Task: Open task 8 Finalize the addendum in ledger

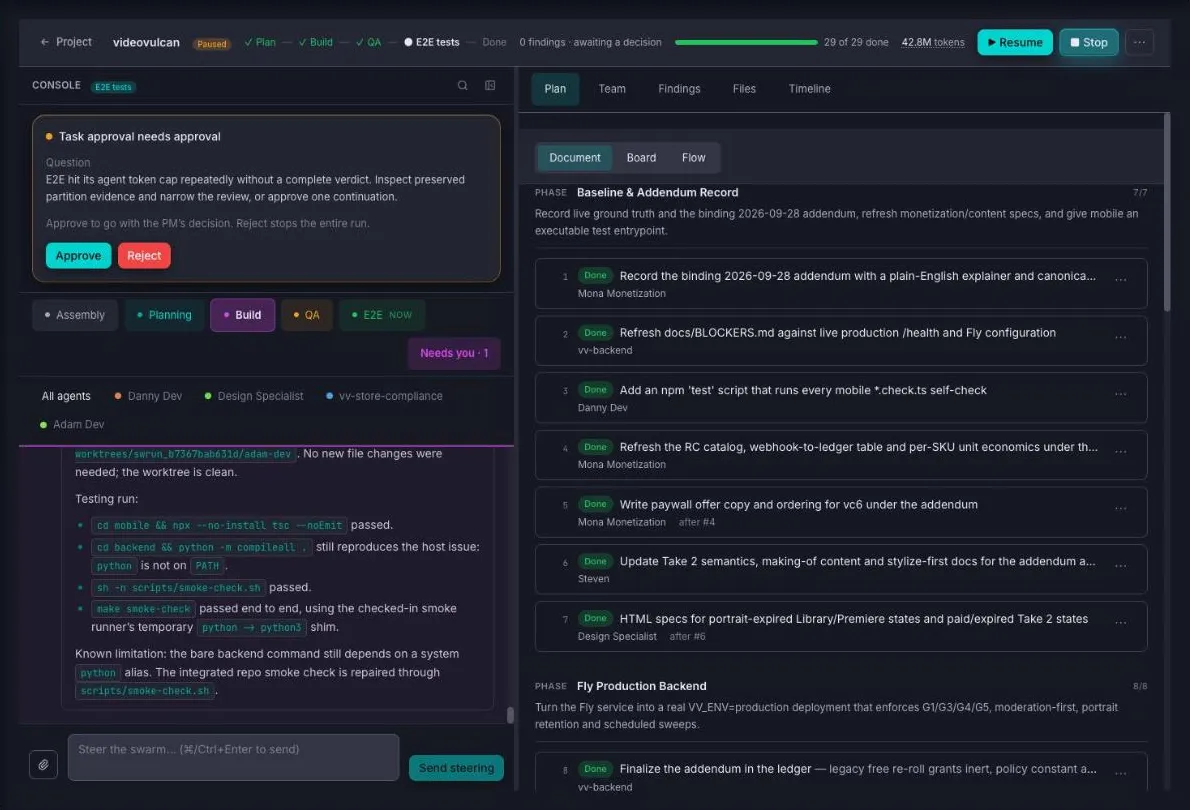Action: click(x=841, y=773)
